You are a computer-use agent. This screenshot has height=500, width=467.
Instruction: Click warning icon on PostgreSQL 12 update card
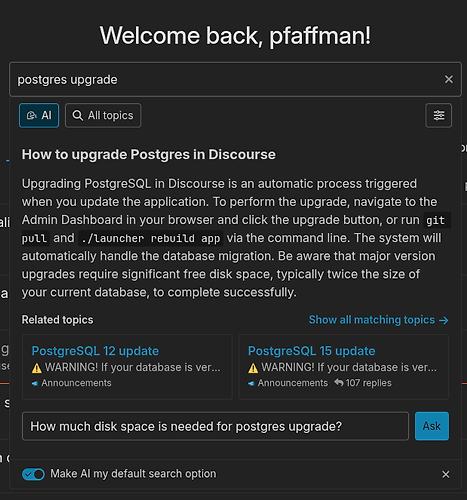click(x=37, y=368)
